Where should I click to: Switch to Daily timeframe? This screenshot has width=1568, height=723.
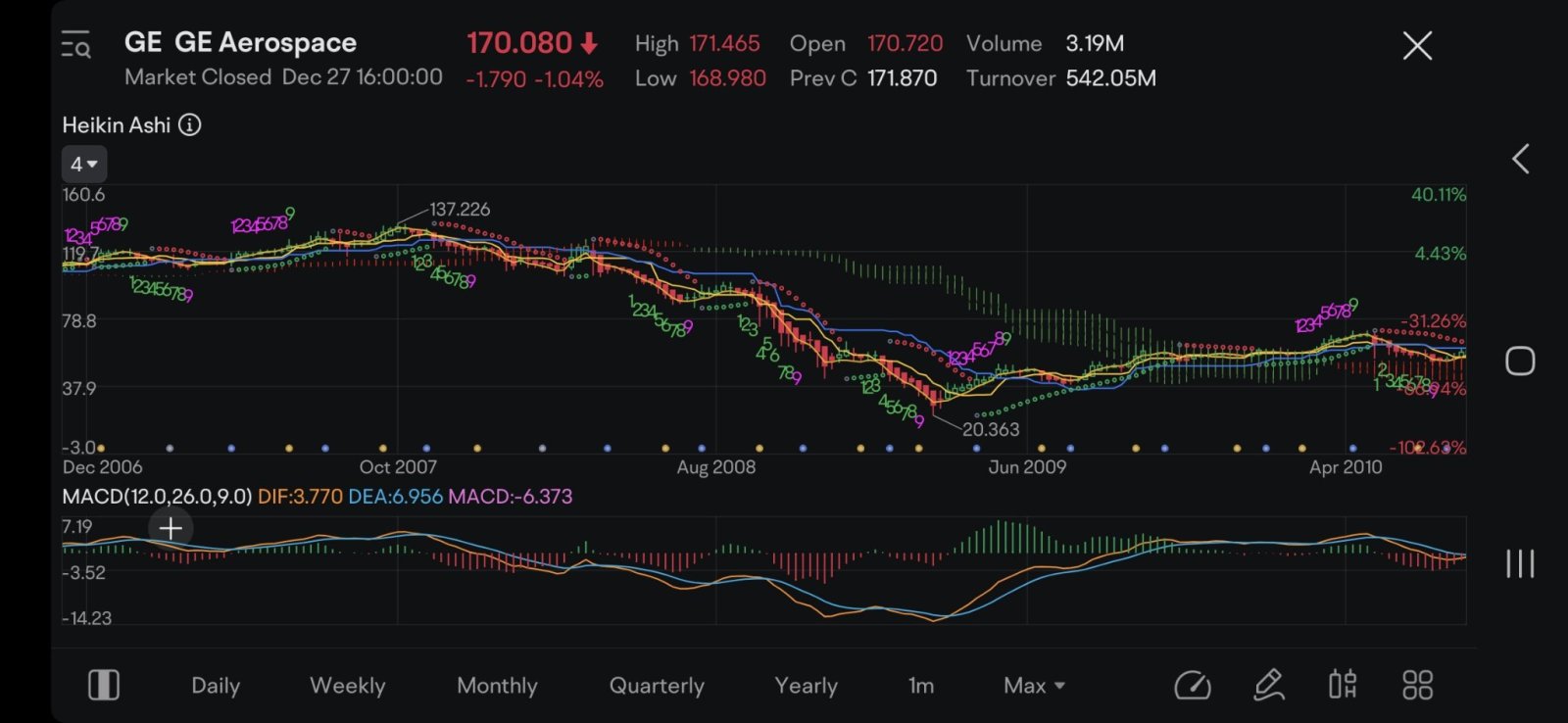coord(216,685)
